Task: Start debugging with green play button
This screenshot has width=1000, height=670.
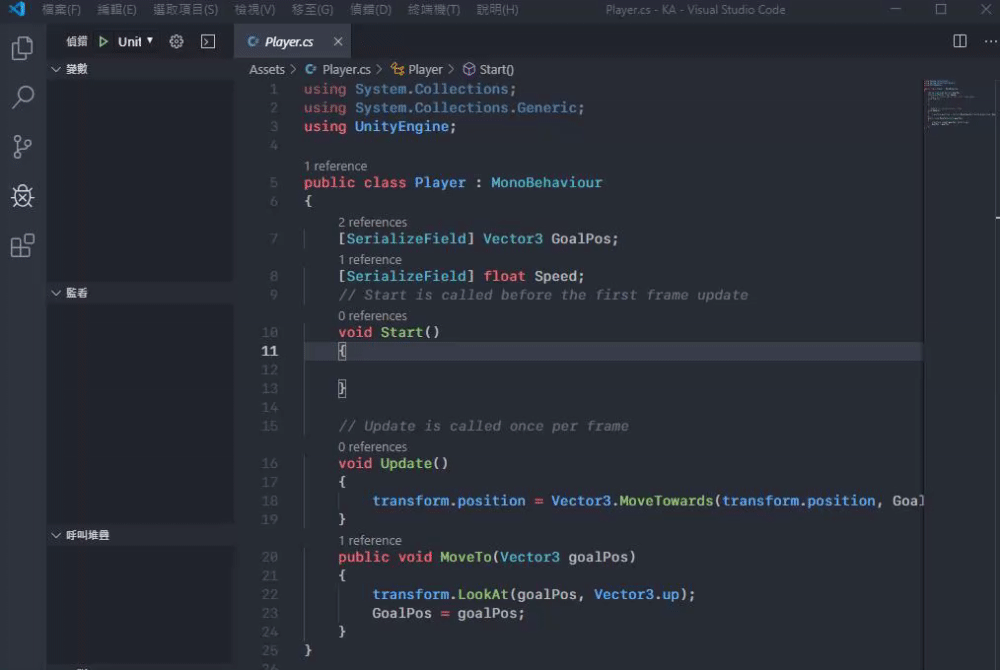Action: 103,41
